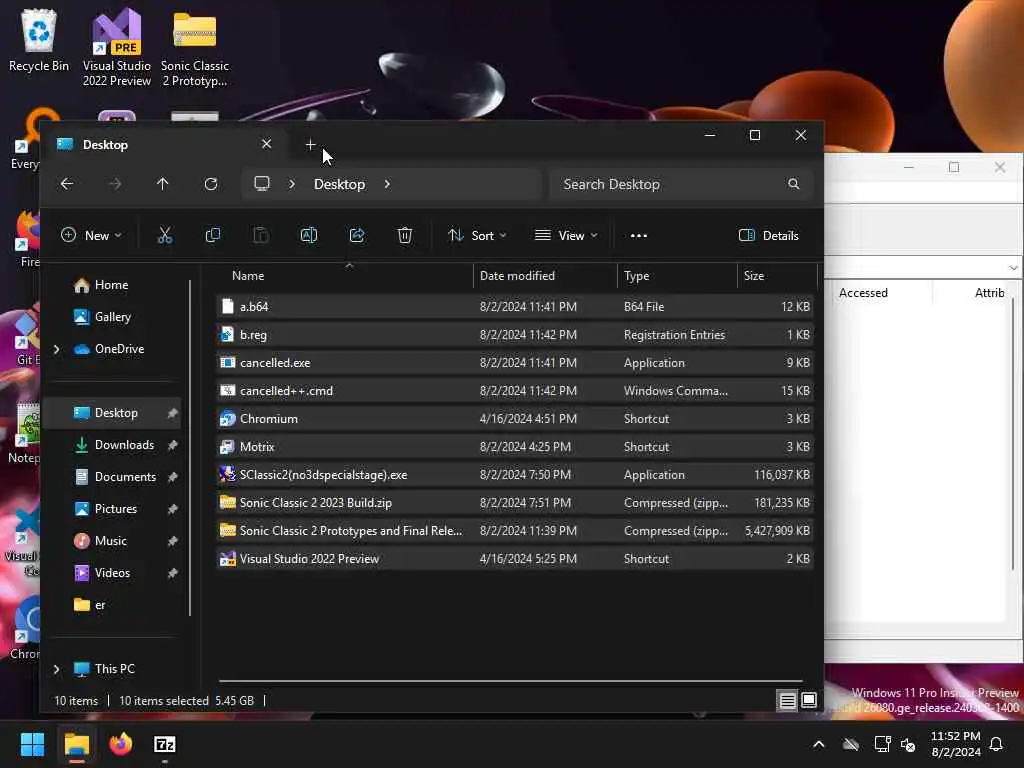Select SClassic2(no3dspecialstage).exe file

[x=515, y=475]
